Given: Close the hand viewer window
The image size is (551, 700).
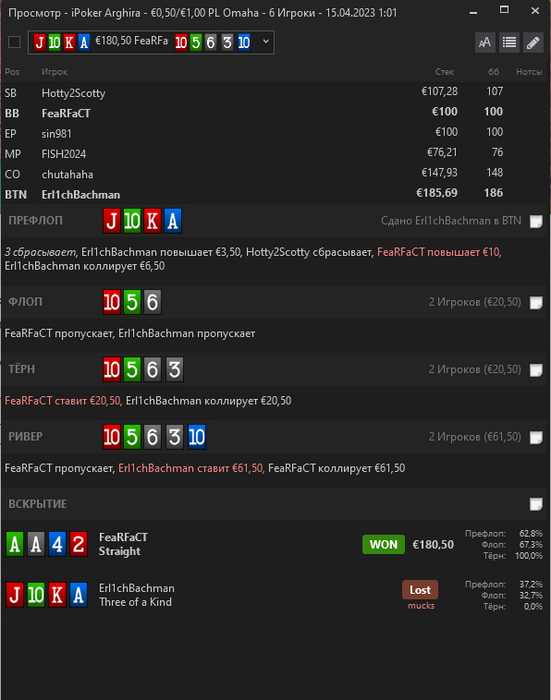Looking at the screenshot, I should 535,10.
